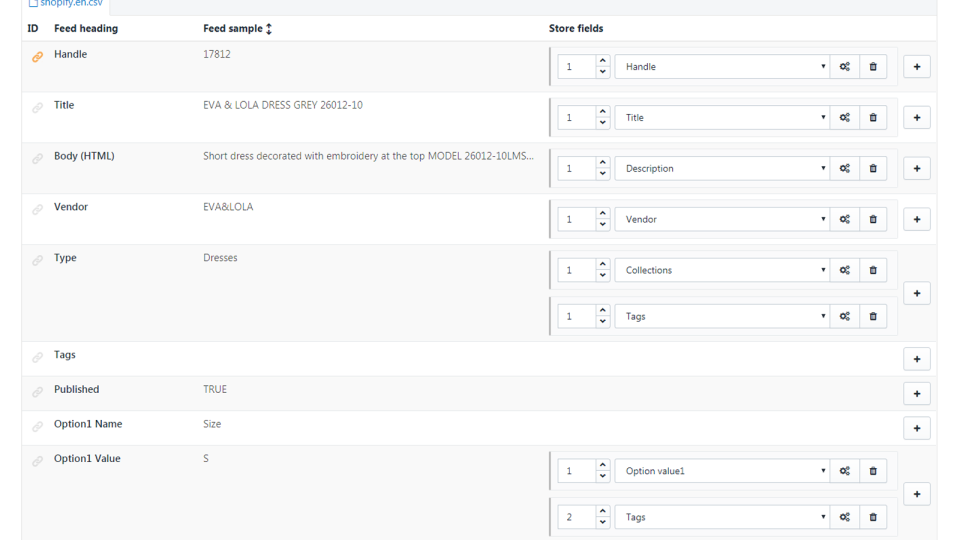This screenshot has height=540, width=960.
Task: Open settings gears for Option value1 field
Action: (x=845, y=471)
